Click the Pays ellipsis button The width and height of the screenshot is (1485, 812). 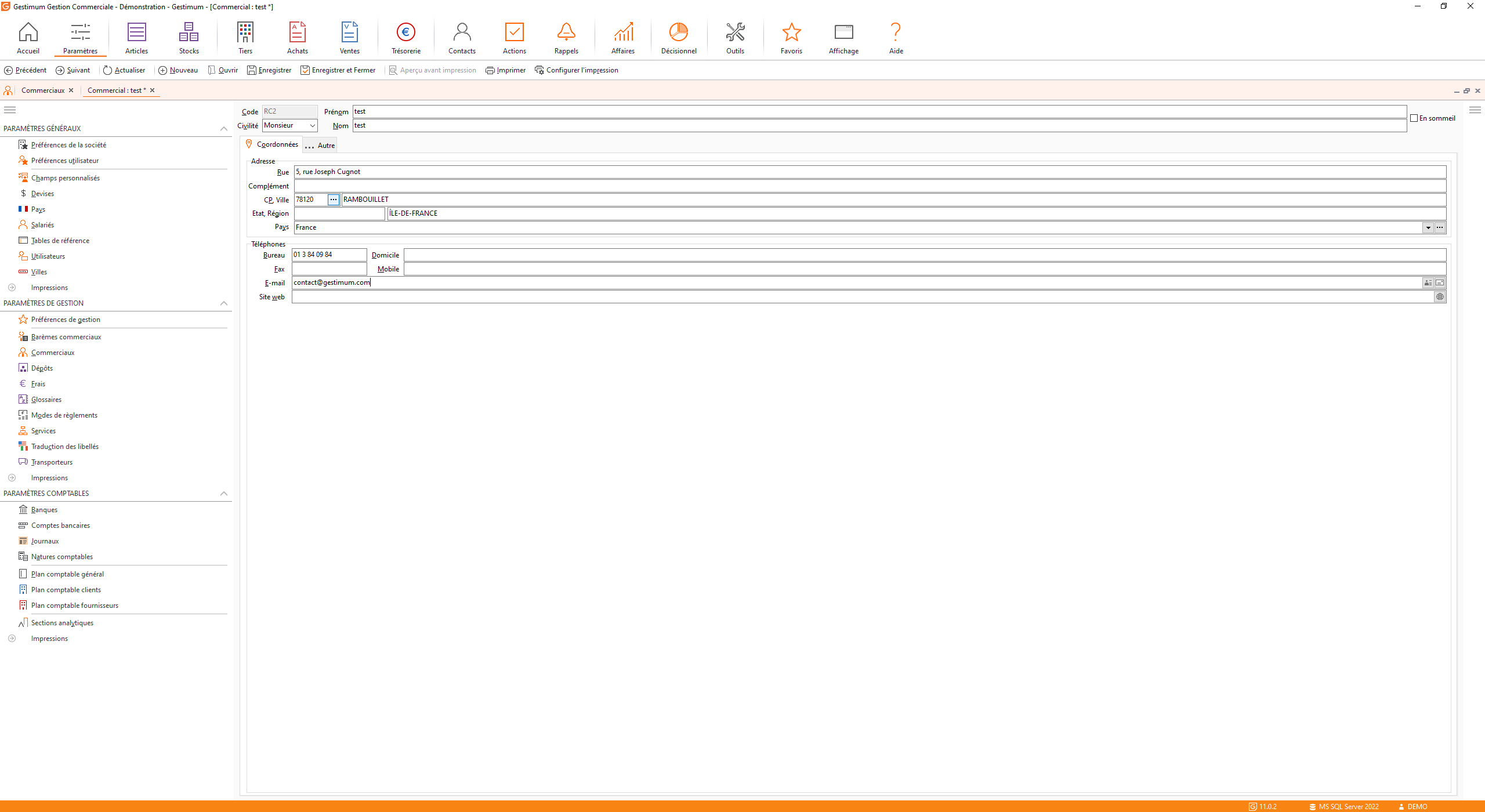1440,227
